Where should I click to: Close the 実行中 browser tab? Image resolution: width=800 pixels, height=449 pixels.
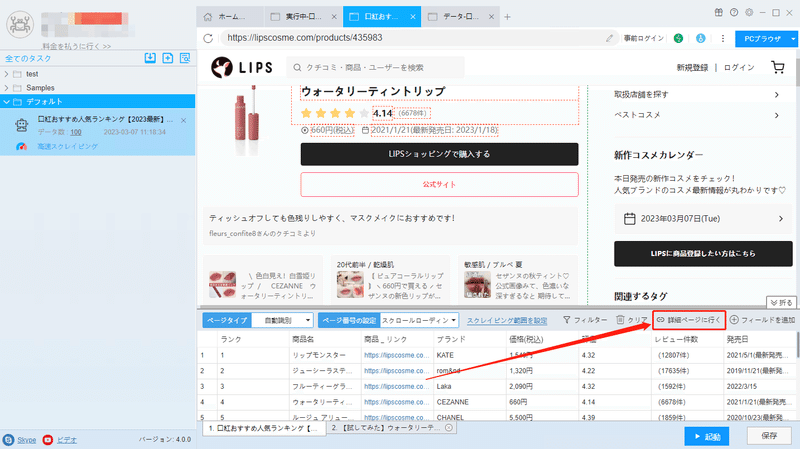[x=334, y=17]
